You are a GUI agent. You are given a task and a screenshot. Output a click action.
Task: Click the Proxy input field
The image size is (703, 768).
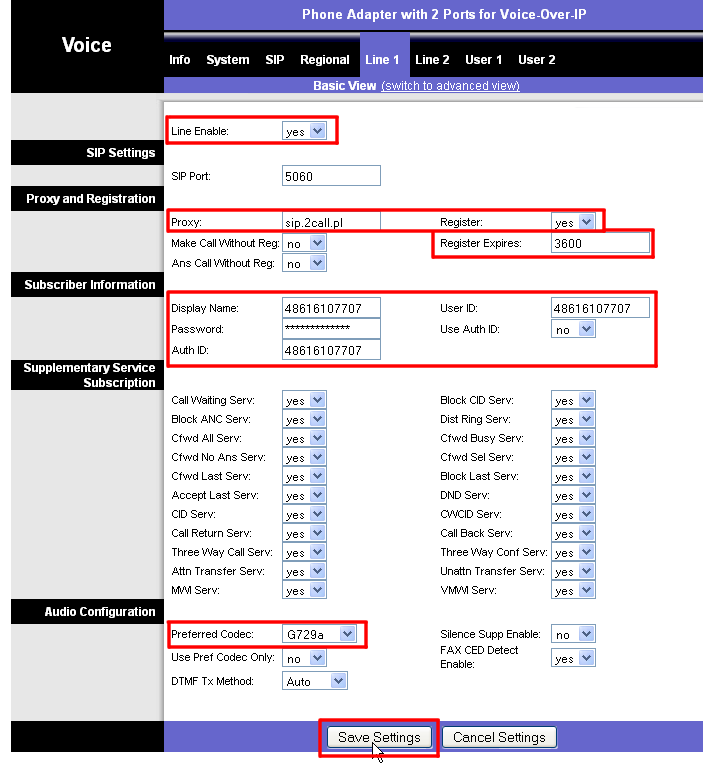click(x=331, y=222)
